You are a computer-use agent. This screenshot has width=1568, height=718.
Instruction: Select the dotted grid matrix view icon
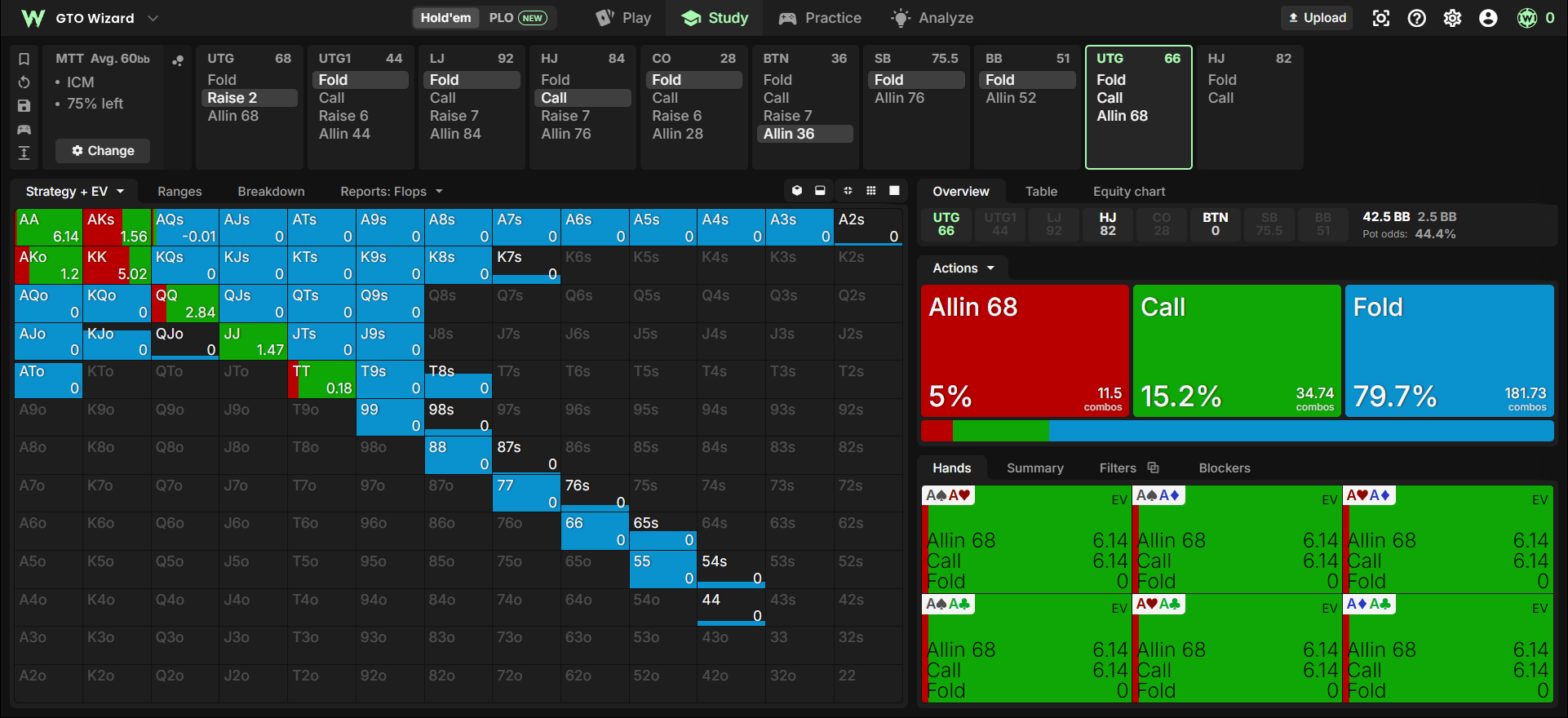pos(871,191)
